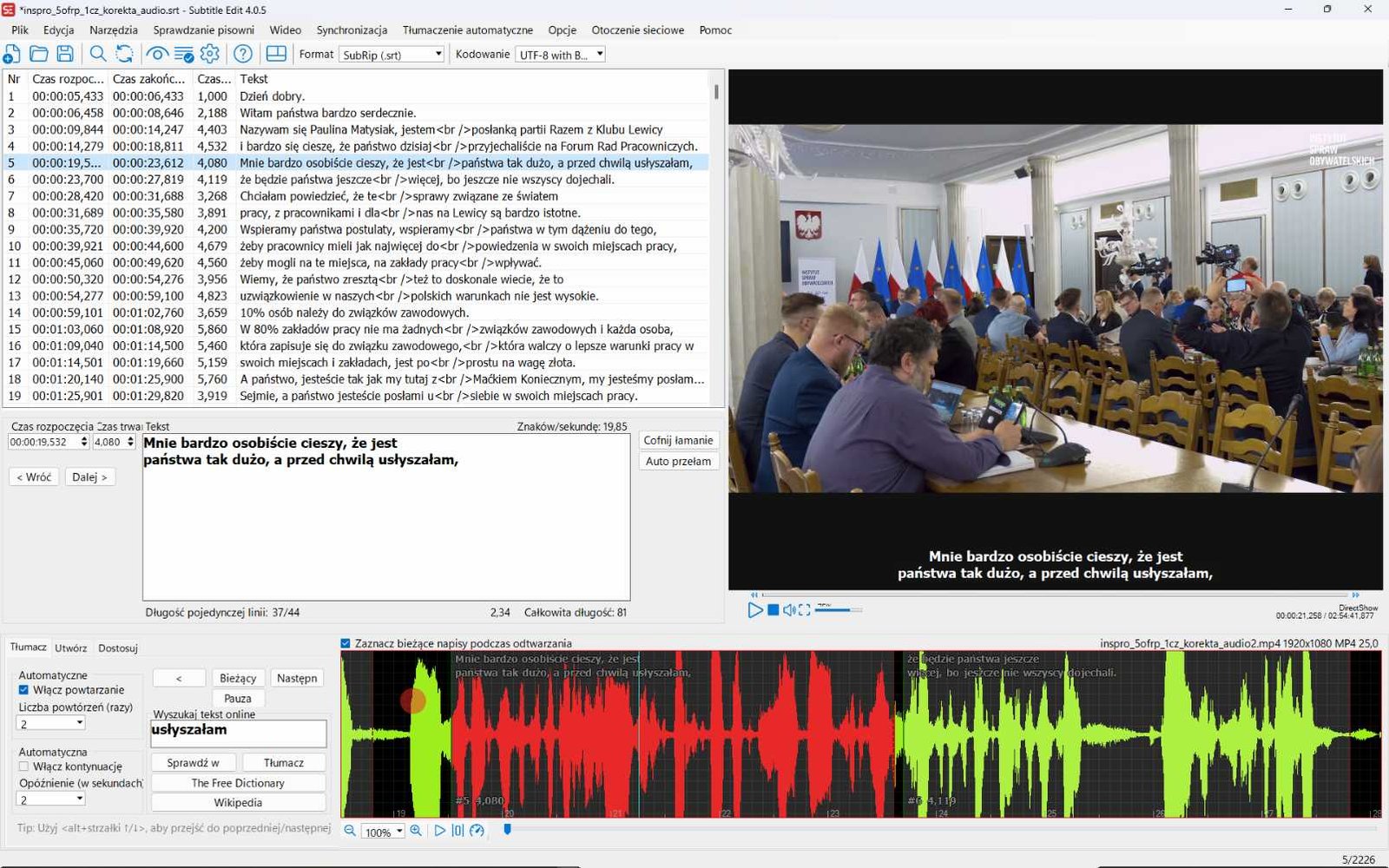Adjust the video volume slider
The width and height of the screenshot is (1389, 868).
click(838, 610)
